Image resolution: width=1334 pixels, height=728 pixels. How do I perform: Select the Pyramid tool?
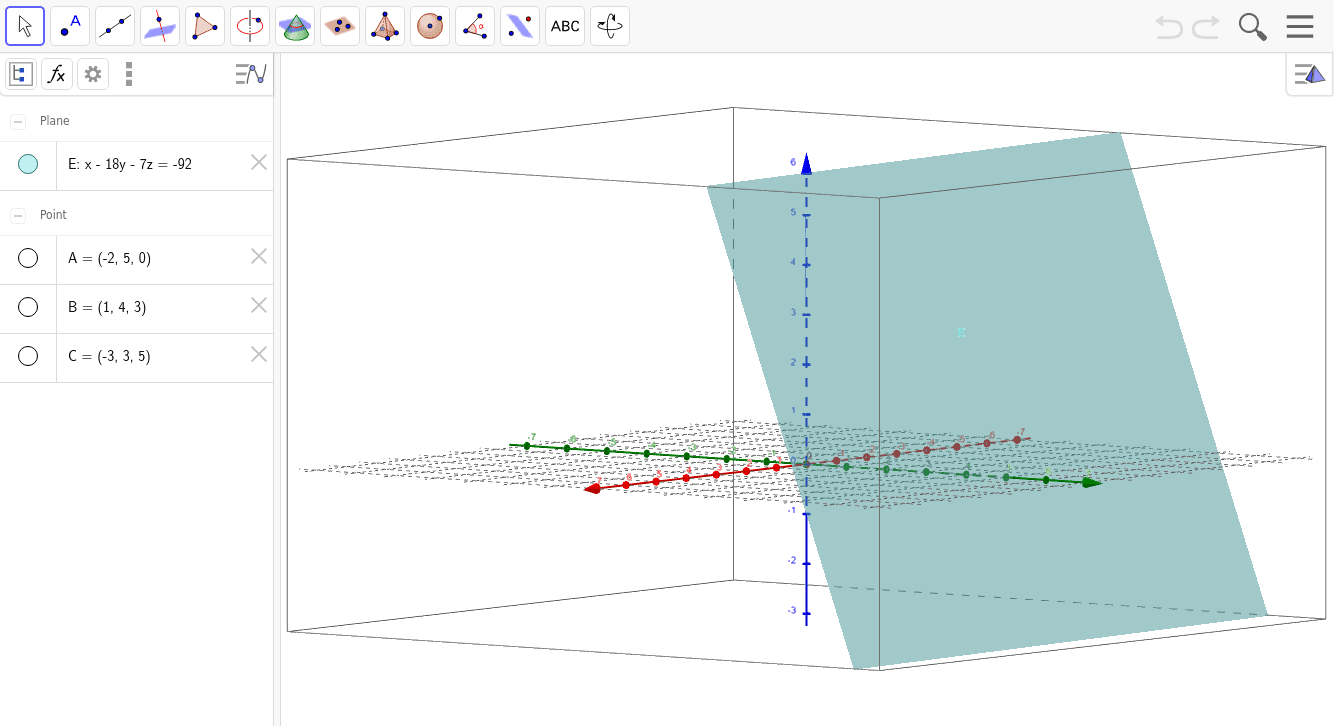click(x=385, y=26)
